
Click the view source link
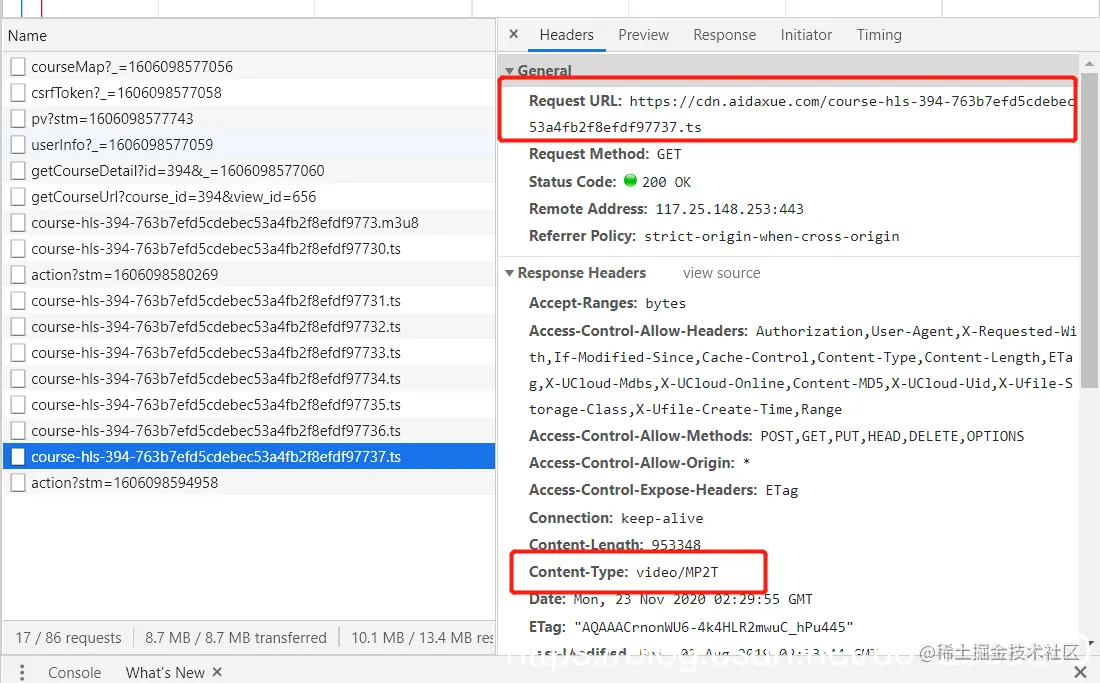pos(721,273)
